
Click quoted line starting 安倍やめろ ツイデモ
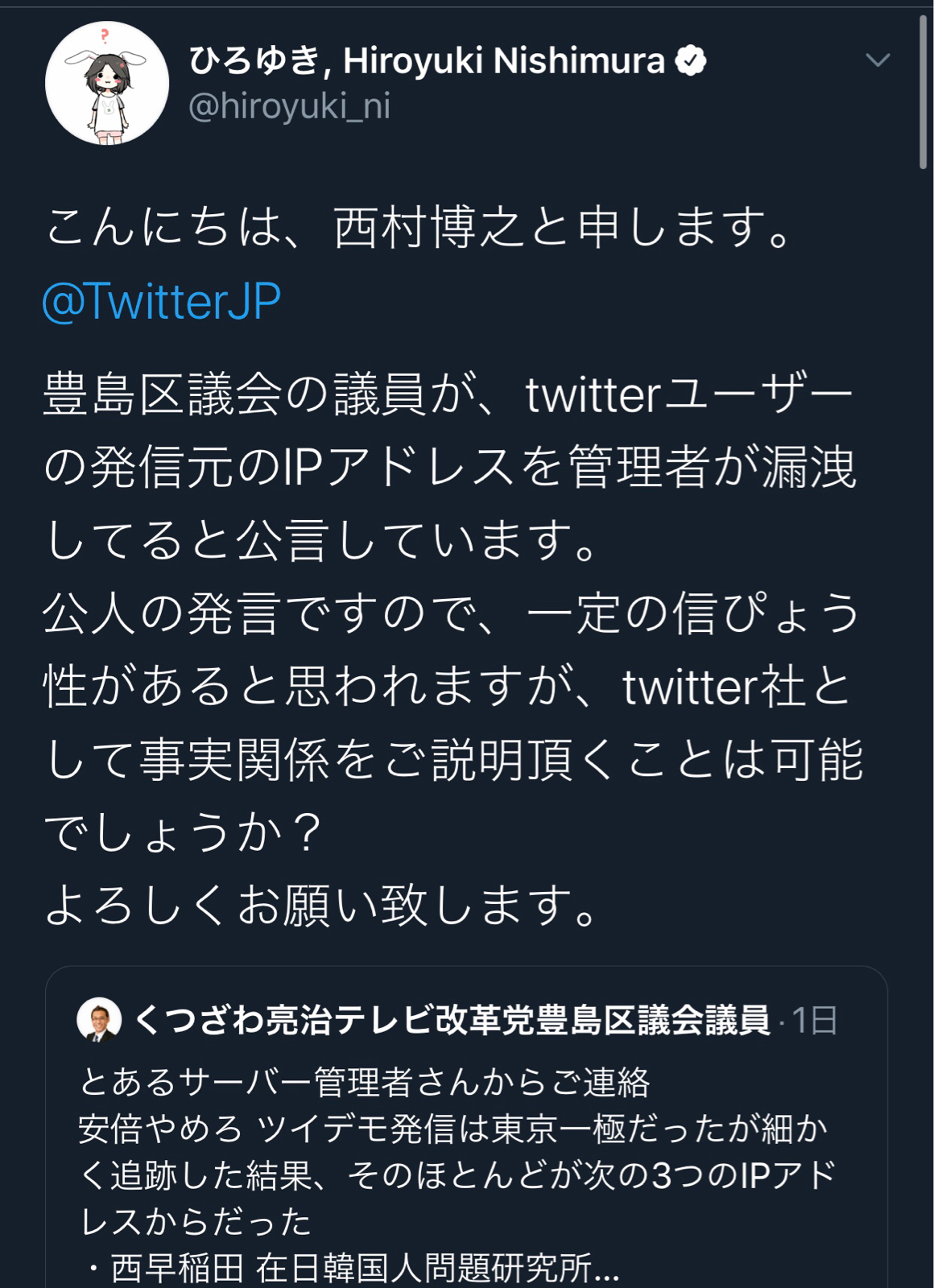[453, 1129]
